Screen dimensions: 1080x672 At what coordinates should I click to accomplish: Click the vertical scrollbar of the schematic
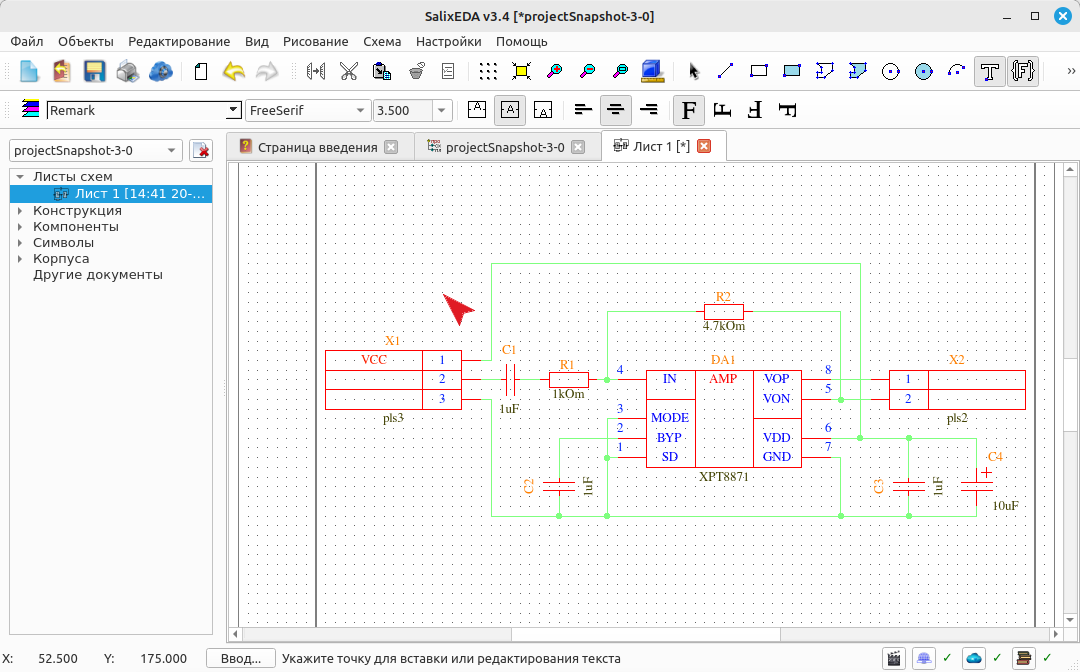(1070, 395)
